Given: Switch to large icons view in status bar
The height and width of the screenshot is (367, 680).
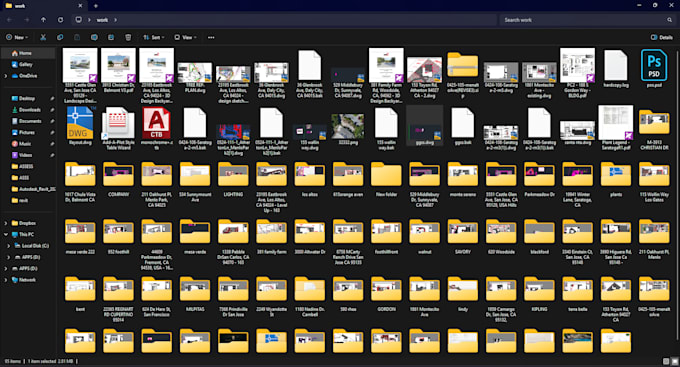Looking at the screenshot, I should [674, 361].
